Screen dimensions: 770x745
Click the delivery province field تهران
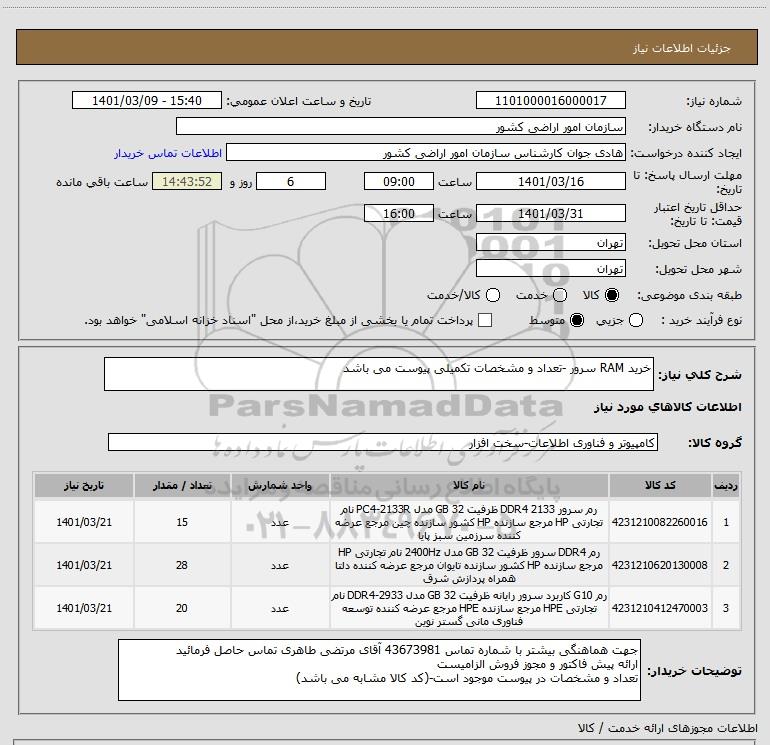click(550, 243)
